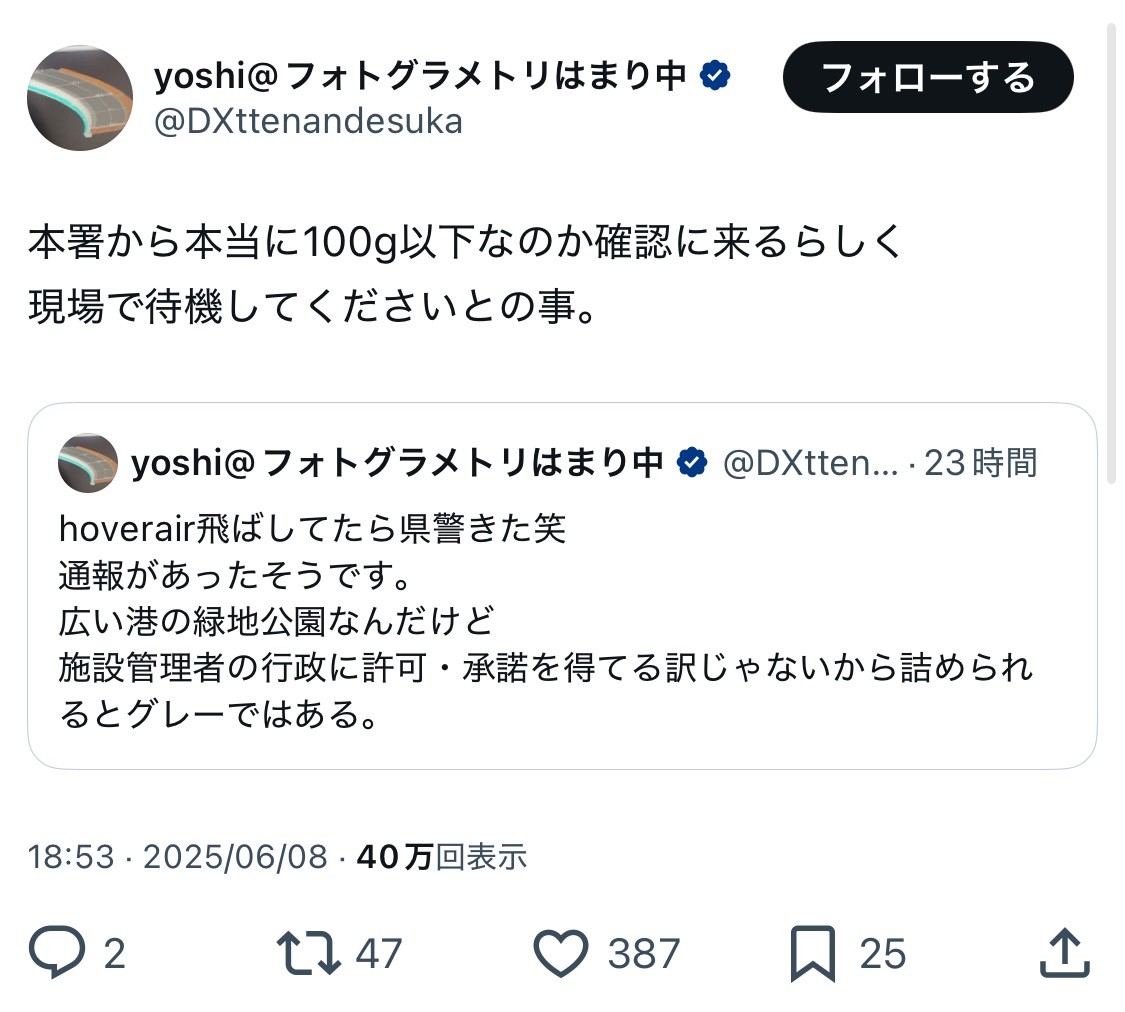Open the share upload icon

[x=1065, y=952]
